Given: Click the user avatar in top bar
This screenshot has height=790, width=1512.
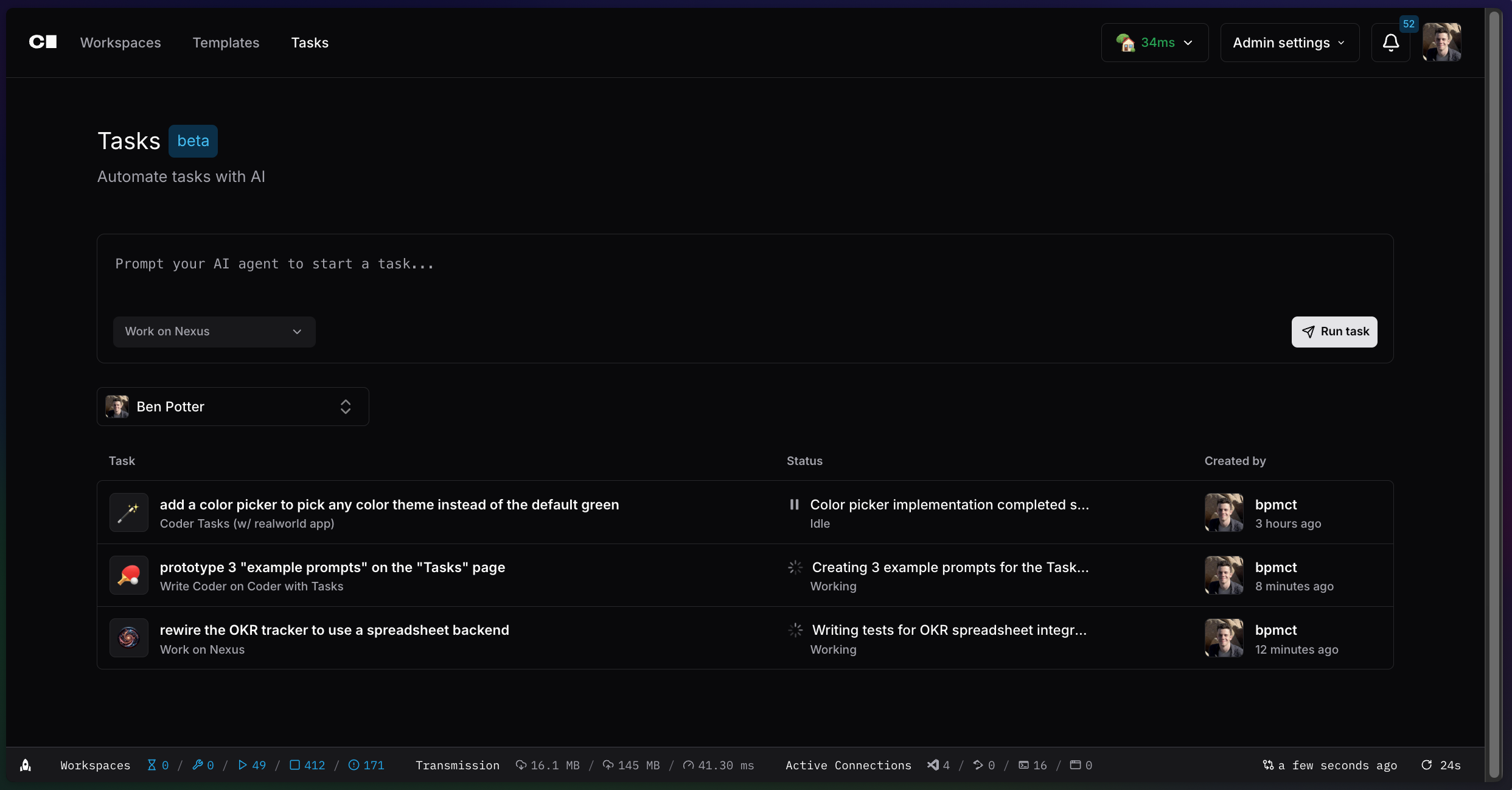Looking at the screenshot, I should pos(1441,42).
